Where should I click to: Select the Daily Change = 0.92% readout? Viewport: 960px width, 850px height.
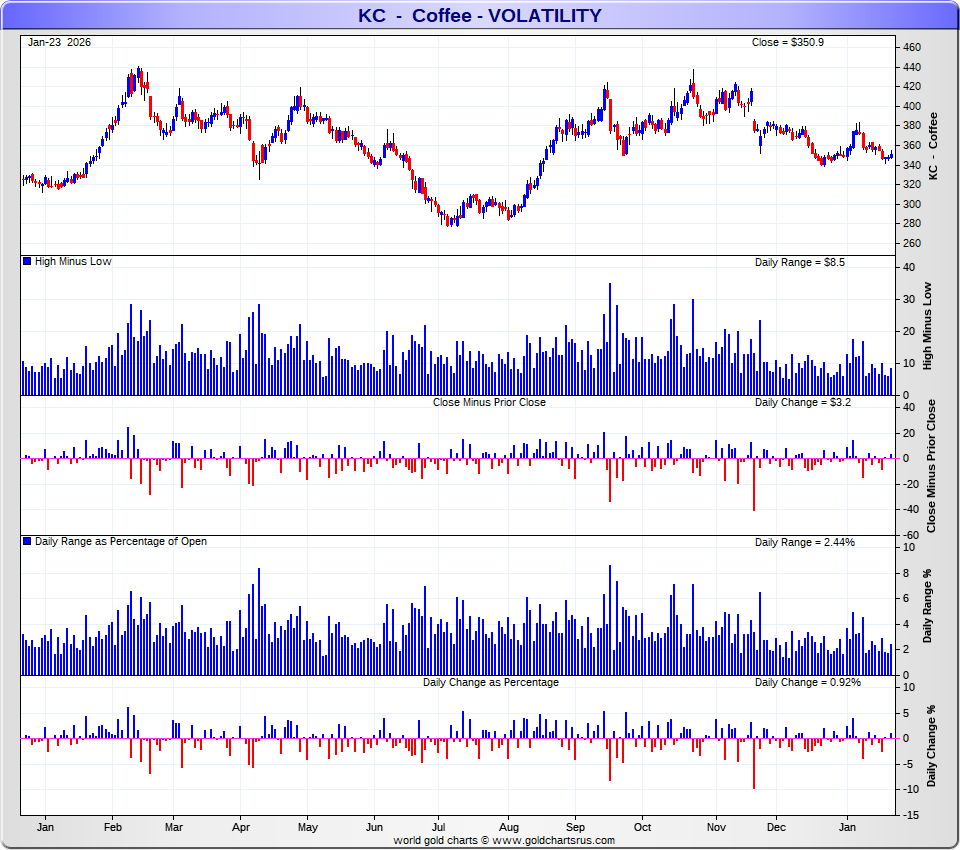pos(807,682)
